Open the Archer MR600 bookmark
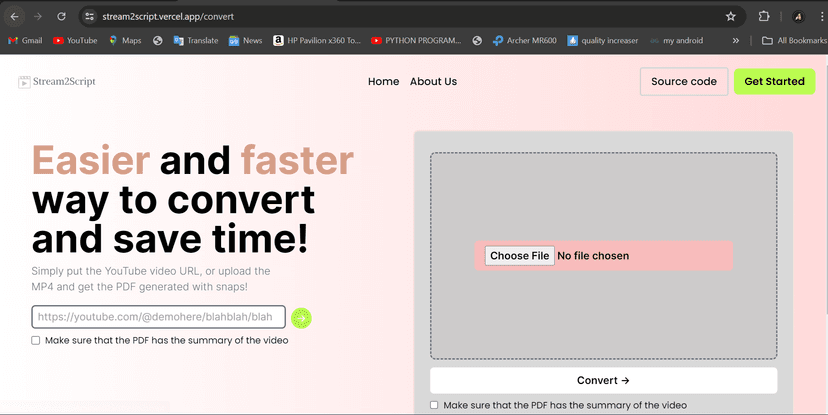The image size is (828, 415). click(x=524, y=41)
